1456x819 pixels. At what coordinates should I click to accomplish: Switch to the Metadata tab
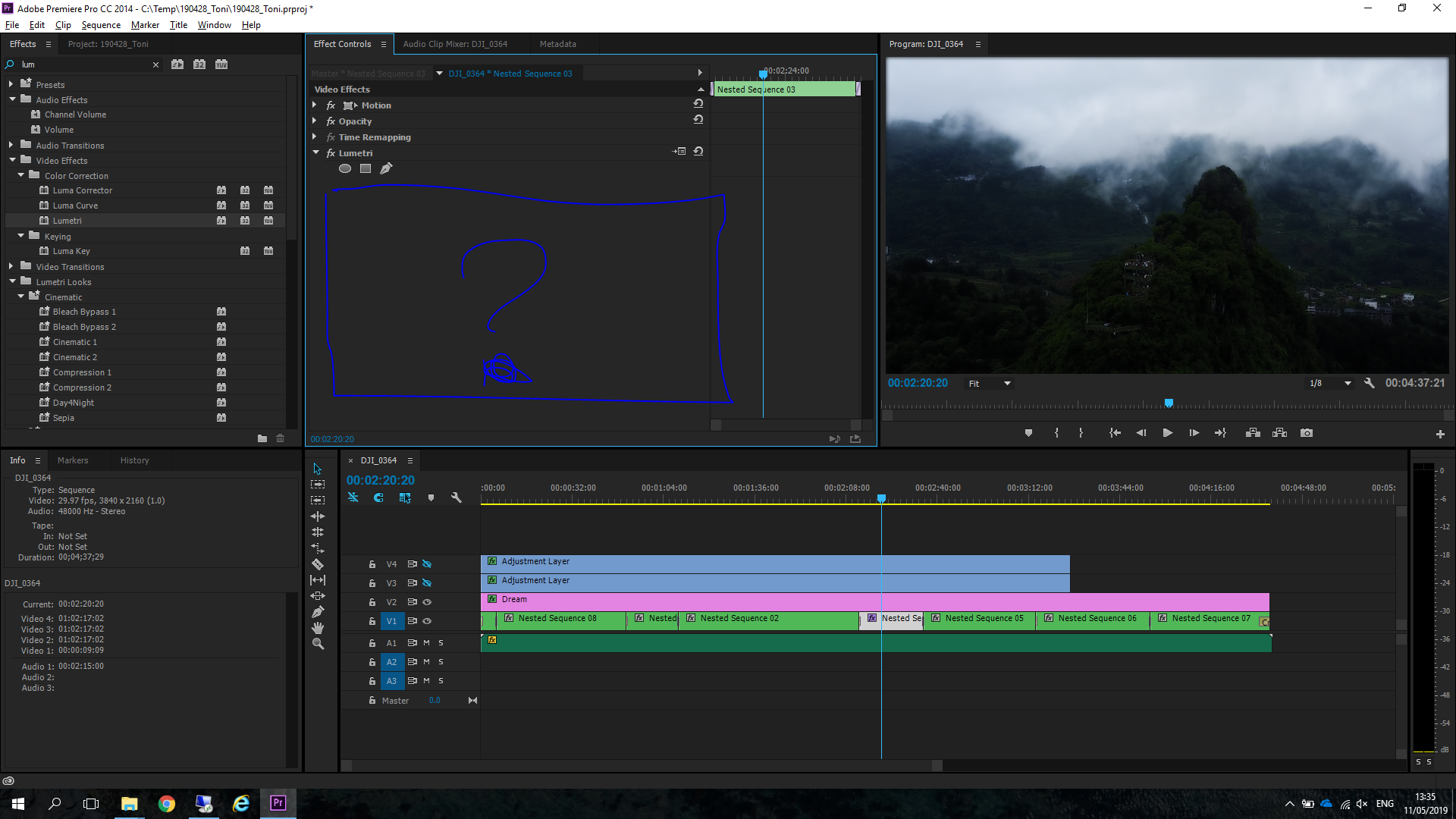tap(557, 43)
